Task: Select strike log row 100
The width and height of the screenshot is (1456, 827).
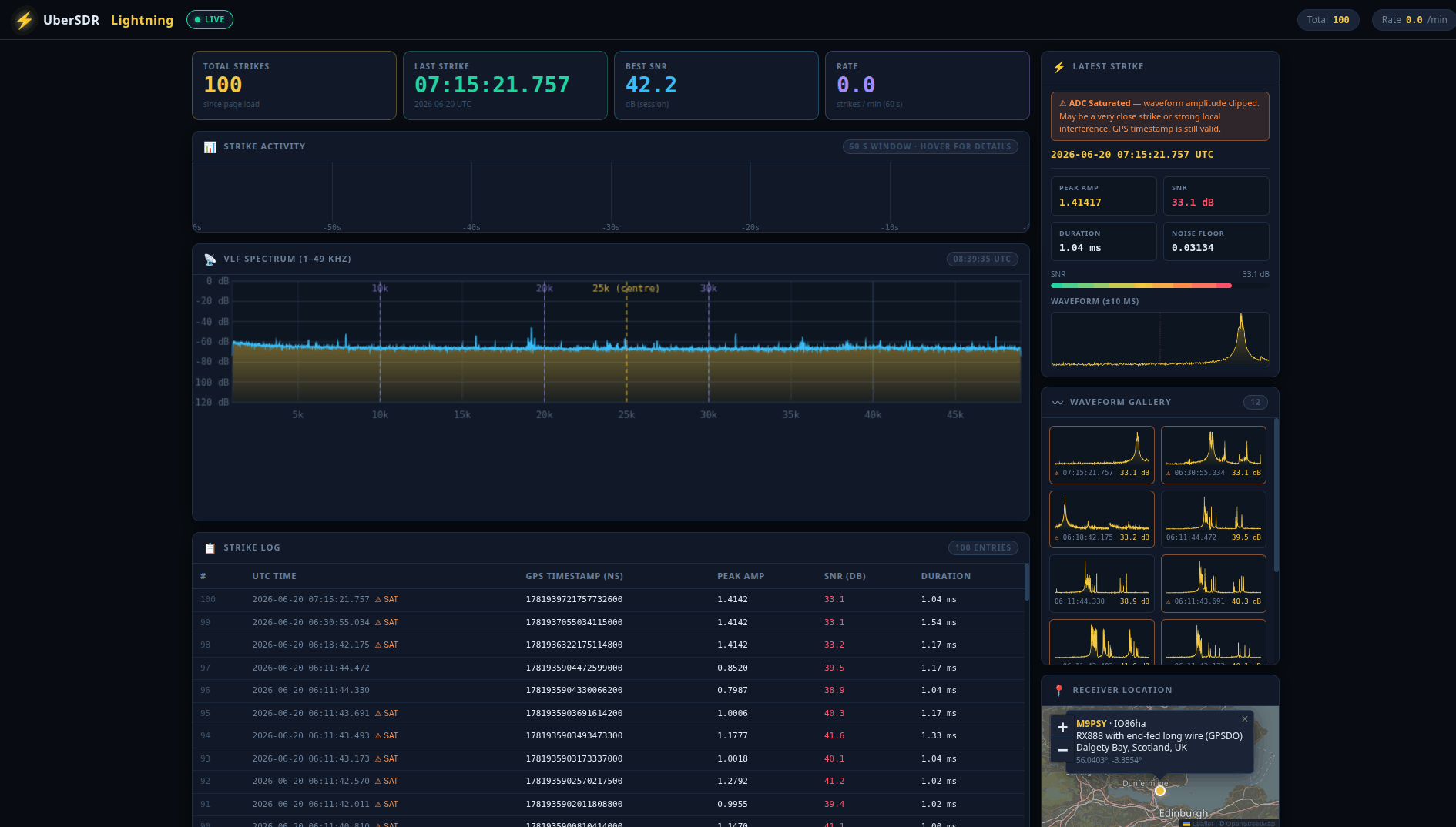Action: (609, 600)
